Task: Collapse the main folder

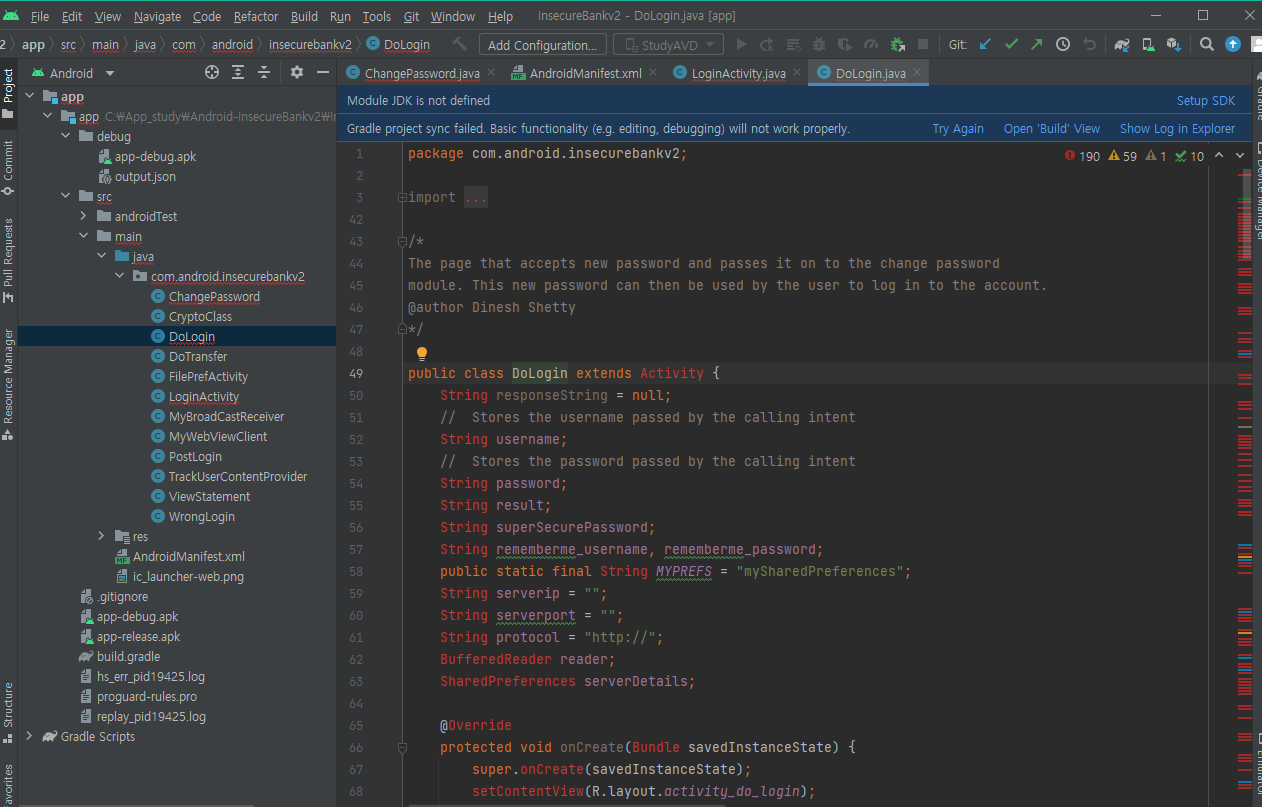Action: (x=84, y=236)
